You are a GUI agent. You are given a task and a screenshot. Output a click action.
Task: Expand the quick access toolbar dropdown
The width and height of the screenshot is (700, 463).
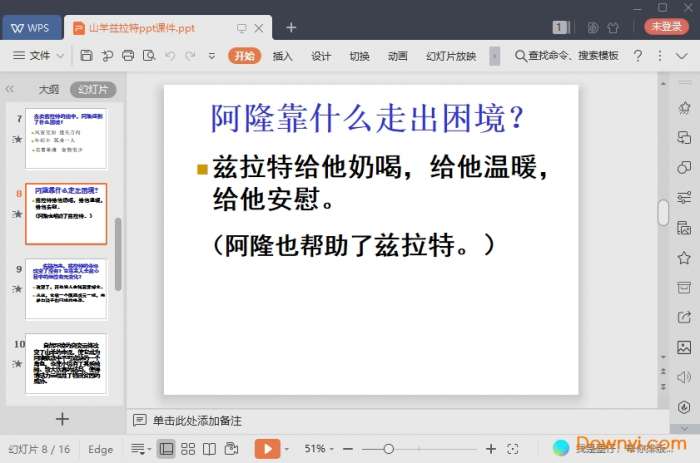tap(212, 56)
